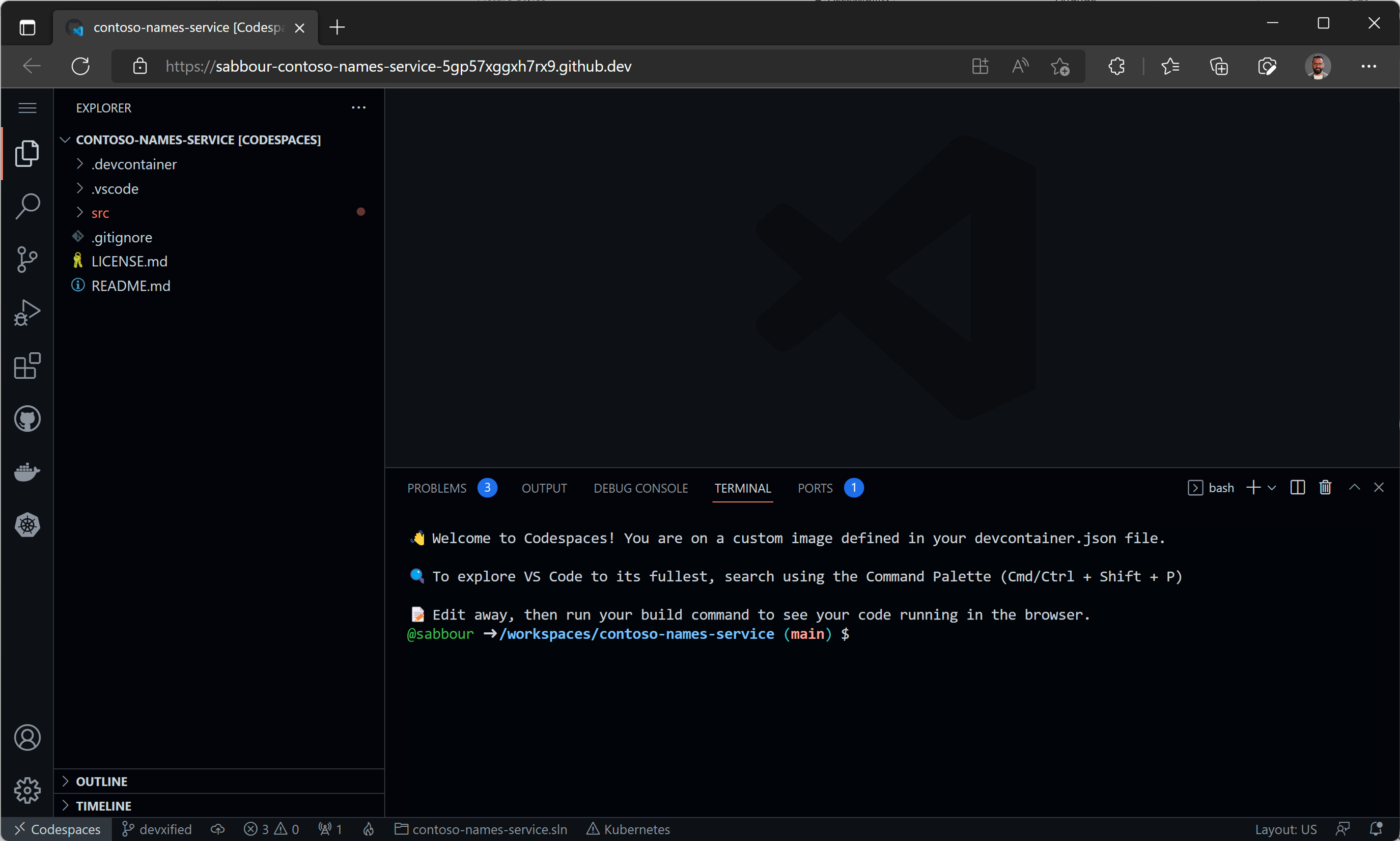
Task: Open the Docker view
Action: [27, 471]
